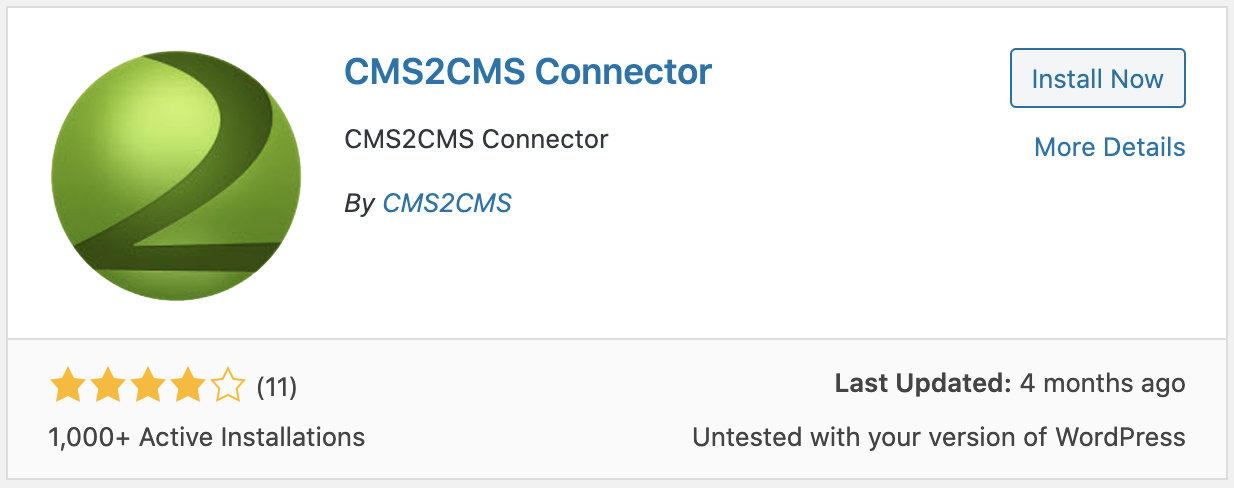Visit the CMS2CMS author link
Viewport: 1234px width, 488px height.
(x=447, y=203)
